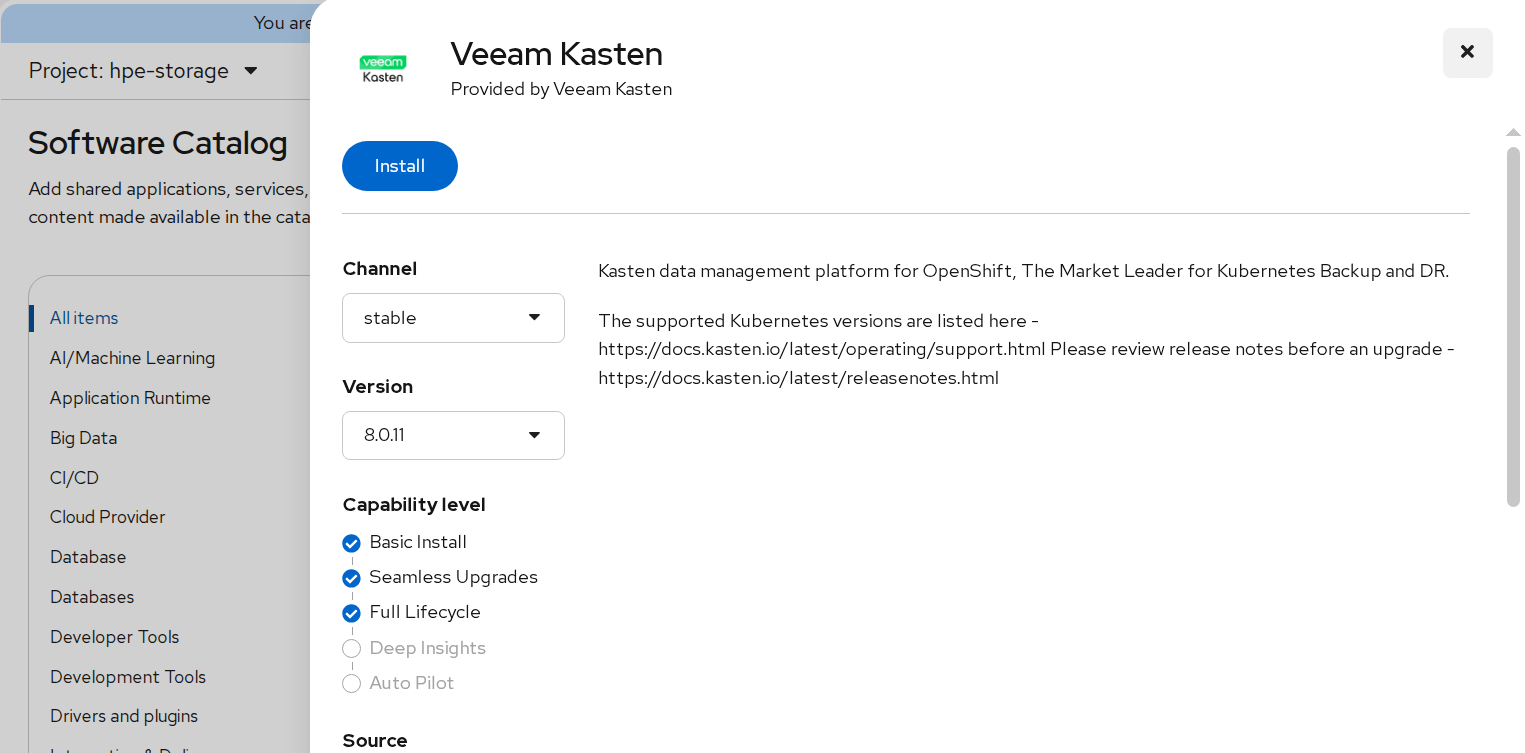Expand the Project hpe-storage selector
The image size is (1525, 753).
143,71
